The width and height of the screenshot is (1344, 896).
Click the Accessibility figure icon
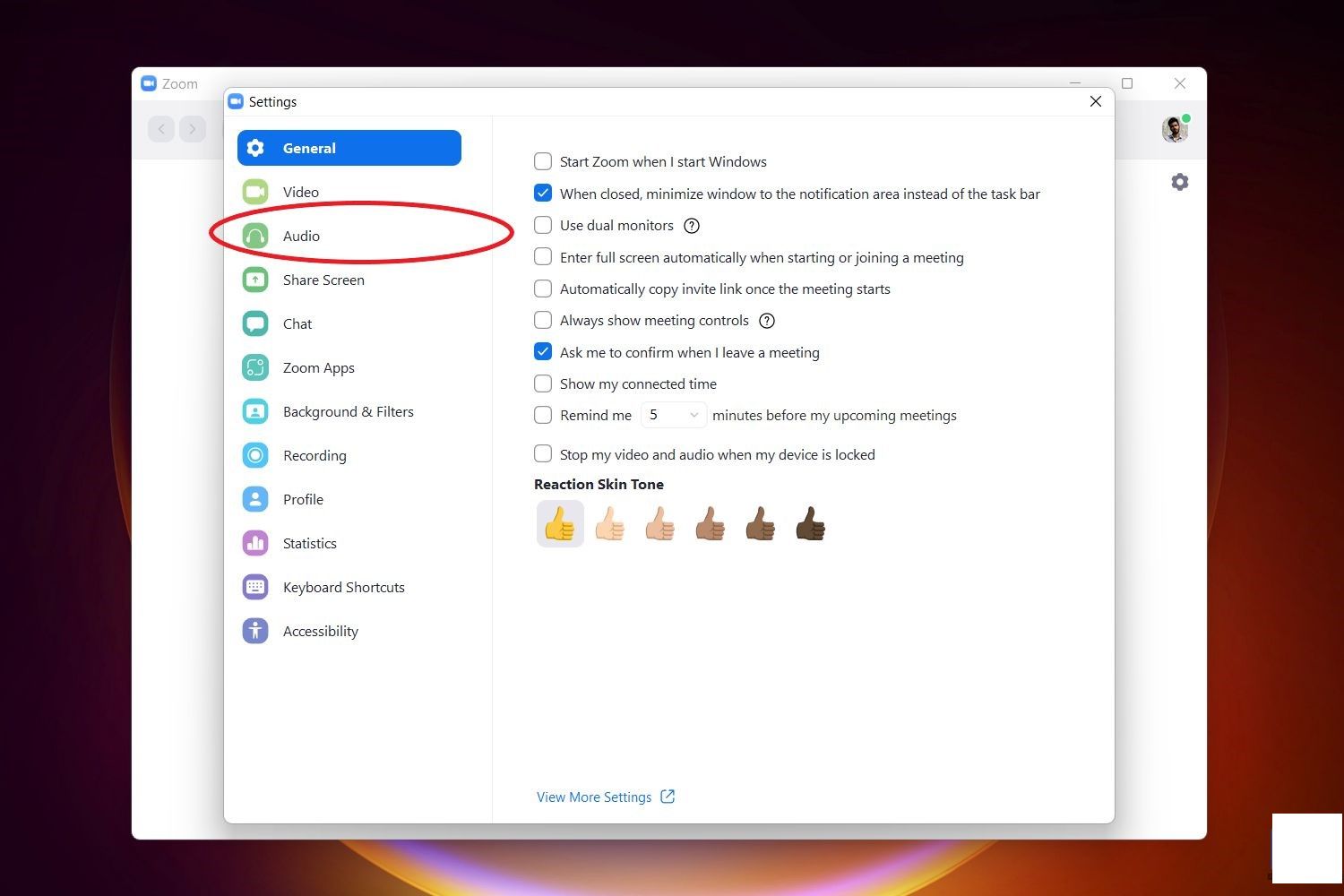(255, 631)
